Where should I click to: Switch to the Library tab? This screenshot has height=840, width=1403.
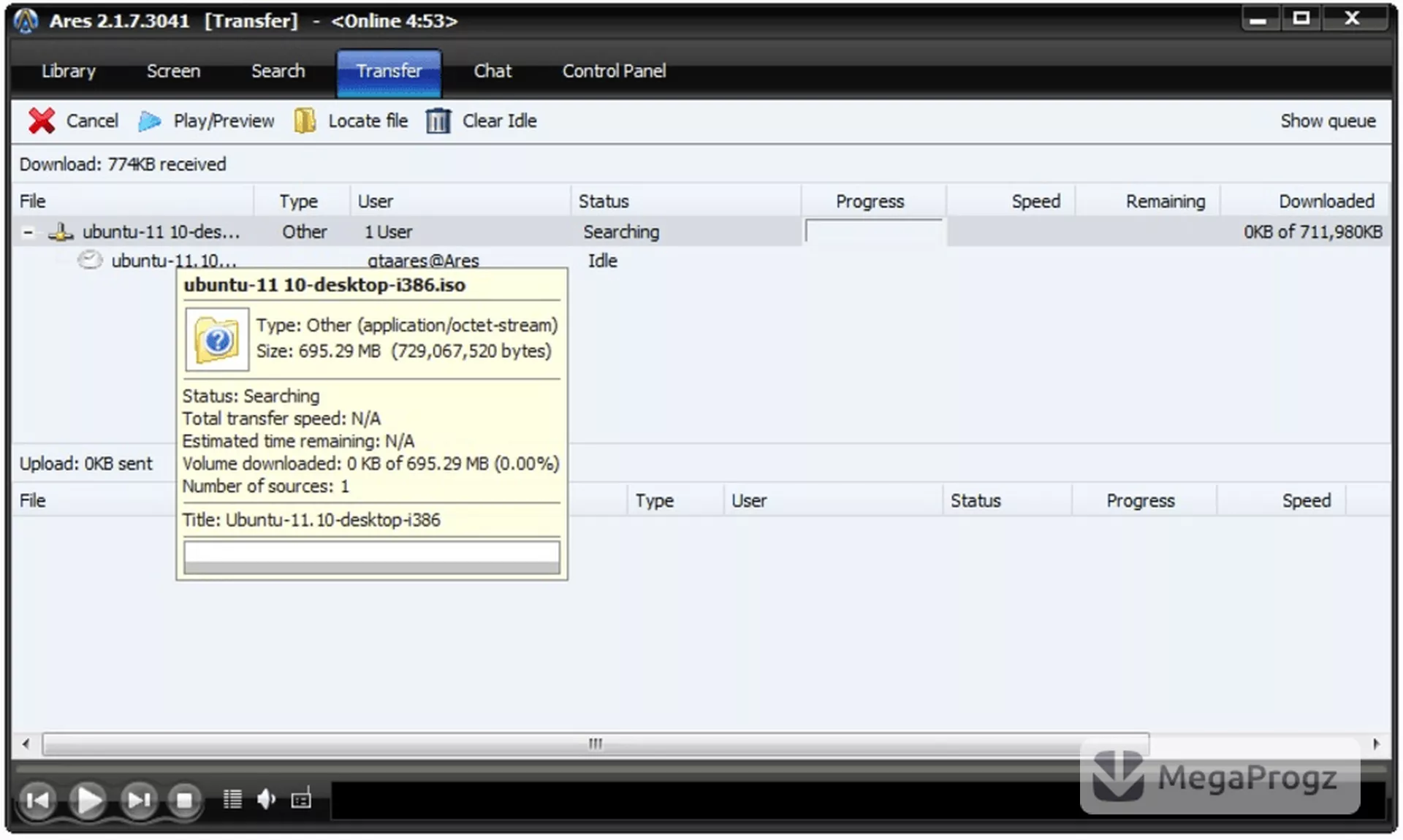coord(69,71)
